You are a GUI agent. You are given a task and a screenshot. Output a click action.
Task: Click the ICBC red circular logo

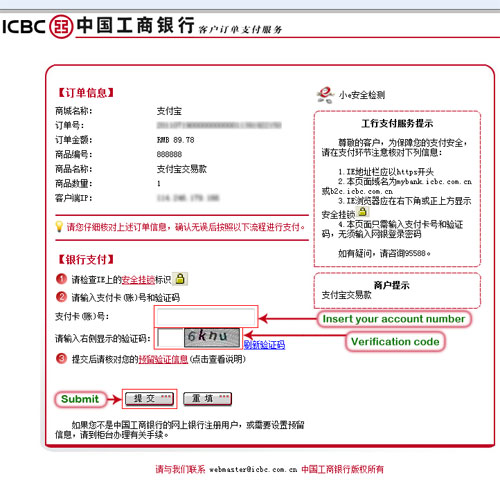(x=61, y=26)
